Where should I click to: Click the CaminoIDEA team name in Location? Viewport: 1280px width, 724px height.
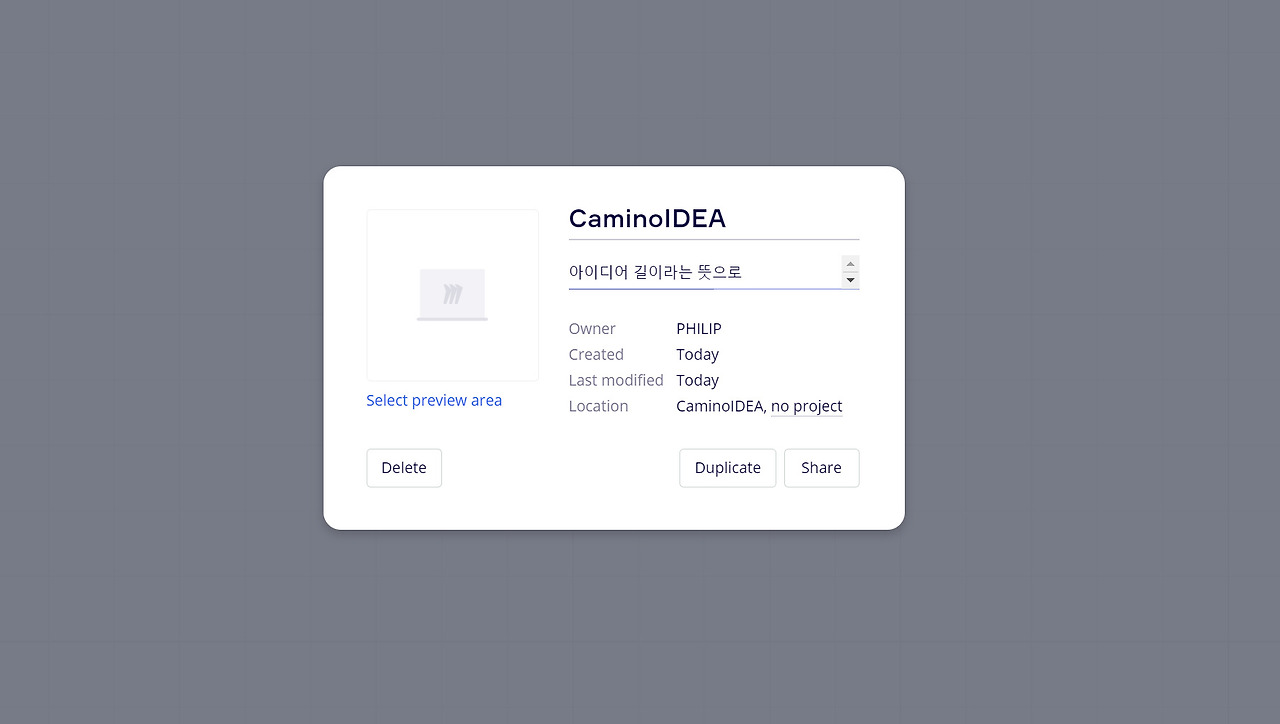click(x=720, y=406)
